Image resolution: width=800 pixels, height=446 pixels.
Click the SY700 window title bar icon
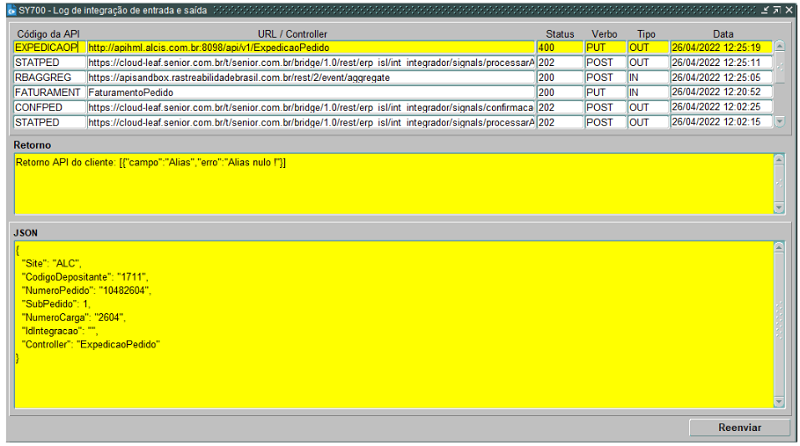(11, 10)
